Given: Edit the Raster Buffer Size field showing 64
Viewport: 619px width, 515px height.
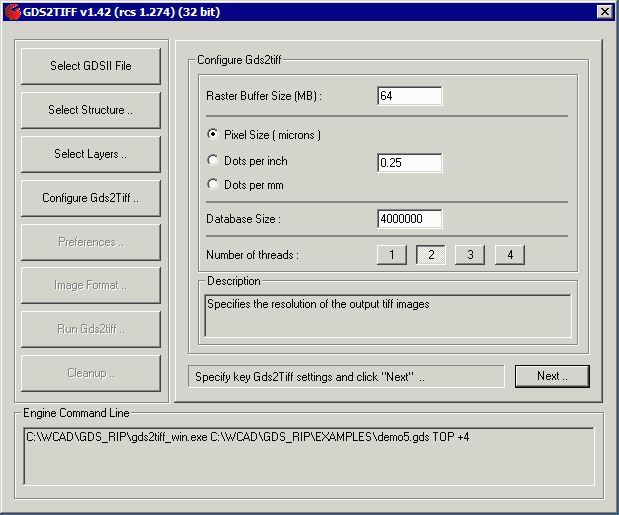Looking at the screenshot, I should pyautogui.click(x=410, y=96).
